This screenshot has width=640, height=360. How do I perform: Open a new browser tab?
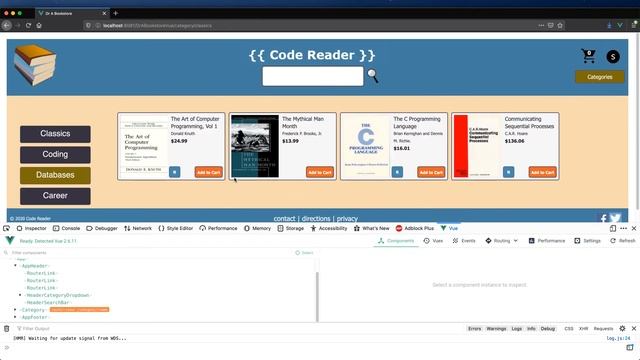click(116, 13)
